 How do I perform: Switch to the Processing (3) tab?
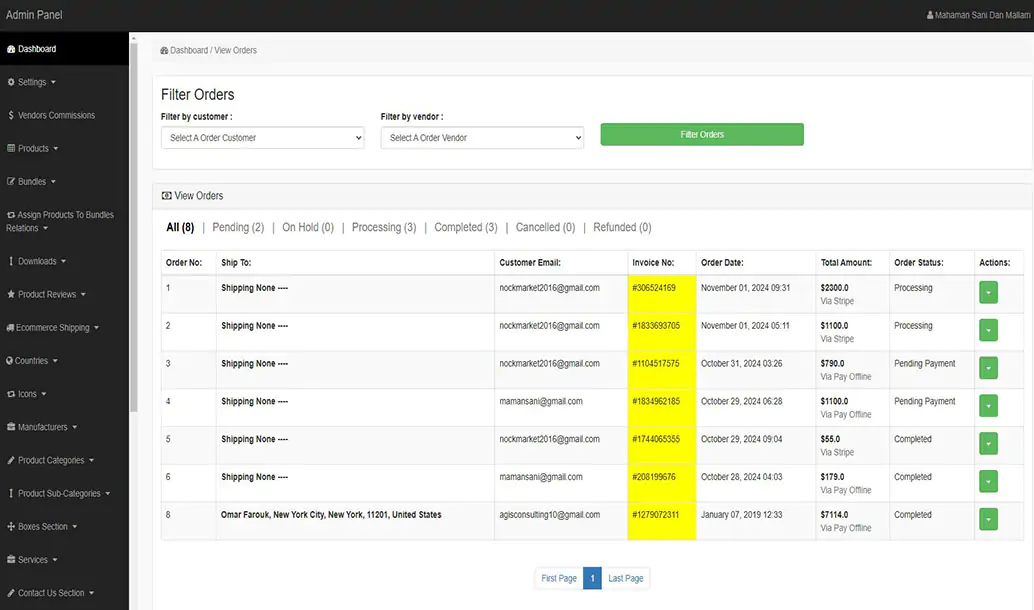pyautogui.click(x=383, y=228)
